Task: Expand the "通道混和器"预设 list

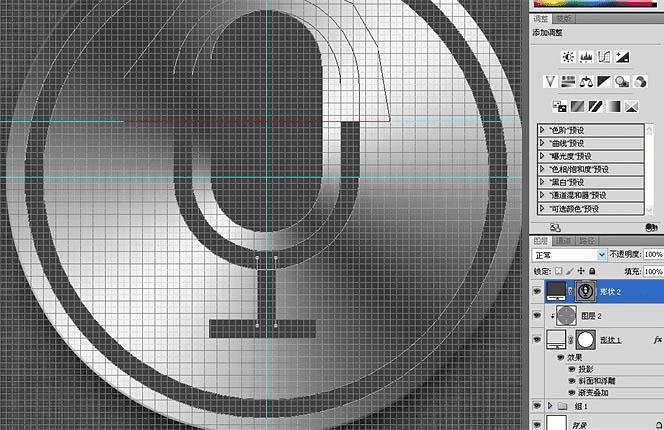Action: (542, 195)
